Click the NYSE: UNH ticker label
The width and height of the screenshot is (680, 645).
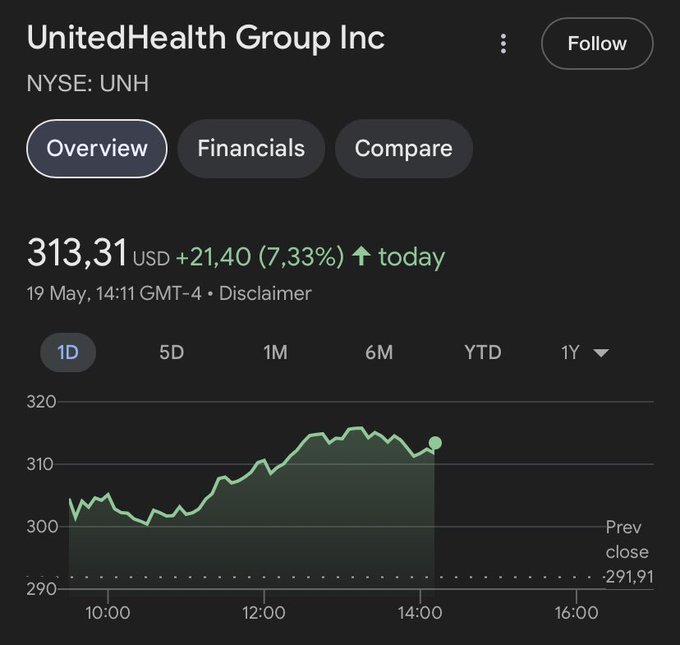(88, 83)
